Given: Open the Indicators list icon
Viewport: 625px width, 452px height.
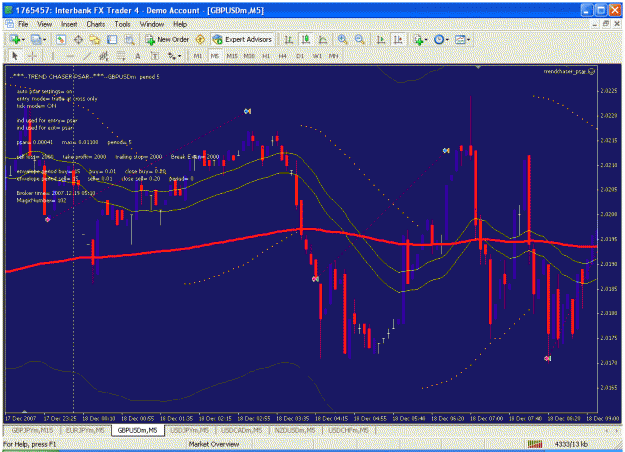Looking at the screenshot, I should pyautogui.click(x=418, y=39).
